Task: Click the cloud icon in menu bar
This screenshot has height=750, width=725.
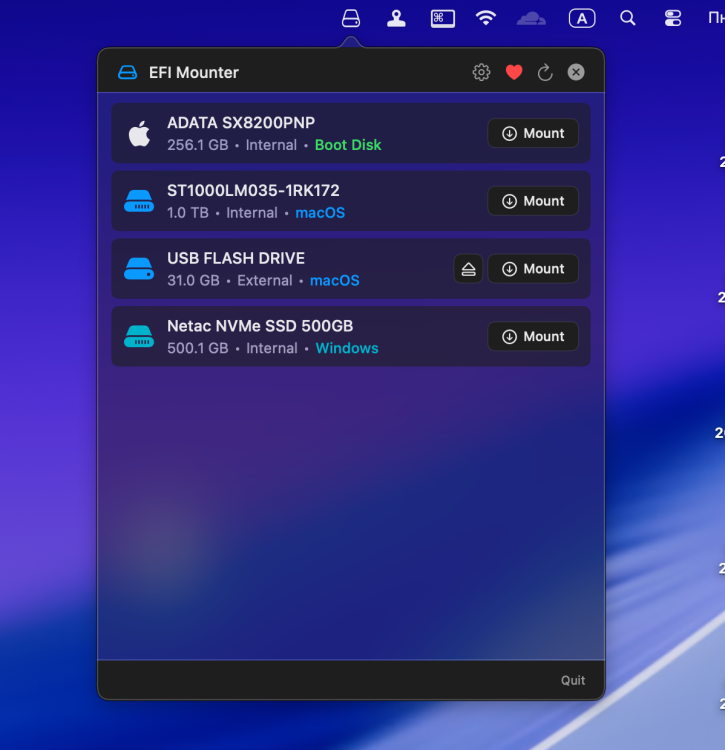Action: click(531, 19)
